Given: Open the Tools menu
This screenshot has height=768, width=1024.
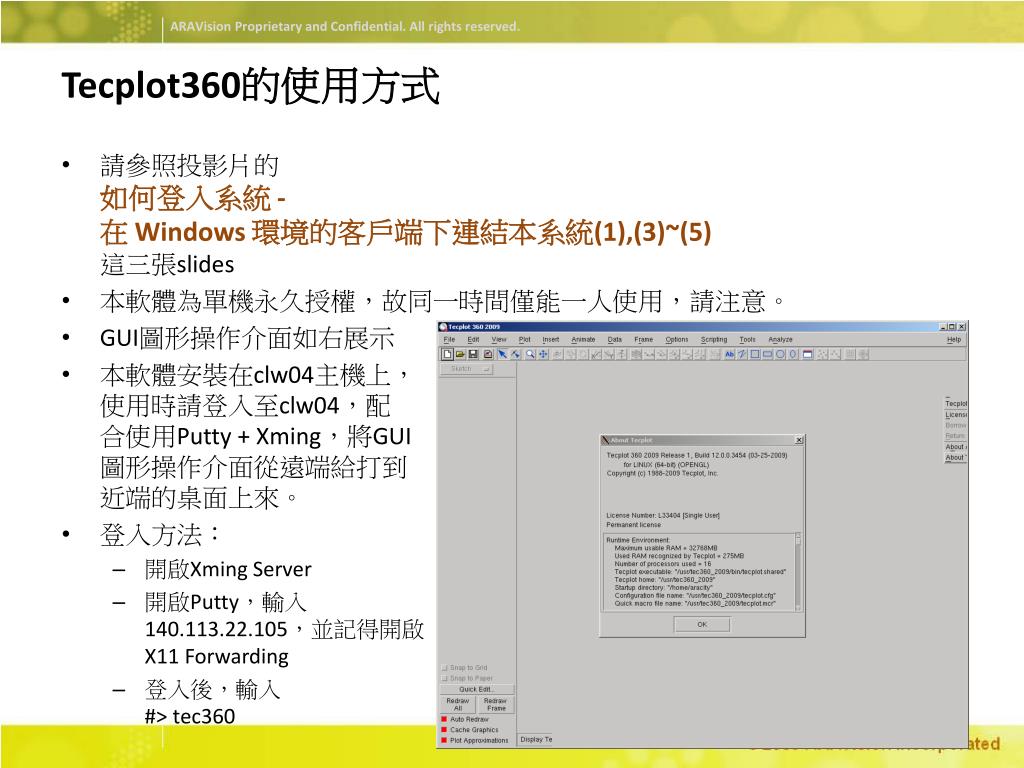Looking at the screenshot, I should tap(747, 340).
